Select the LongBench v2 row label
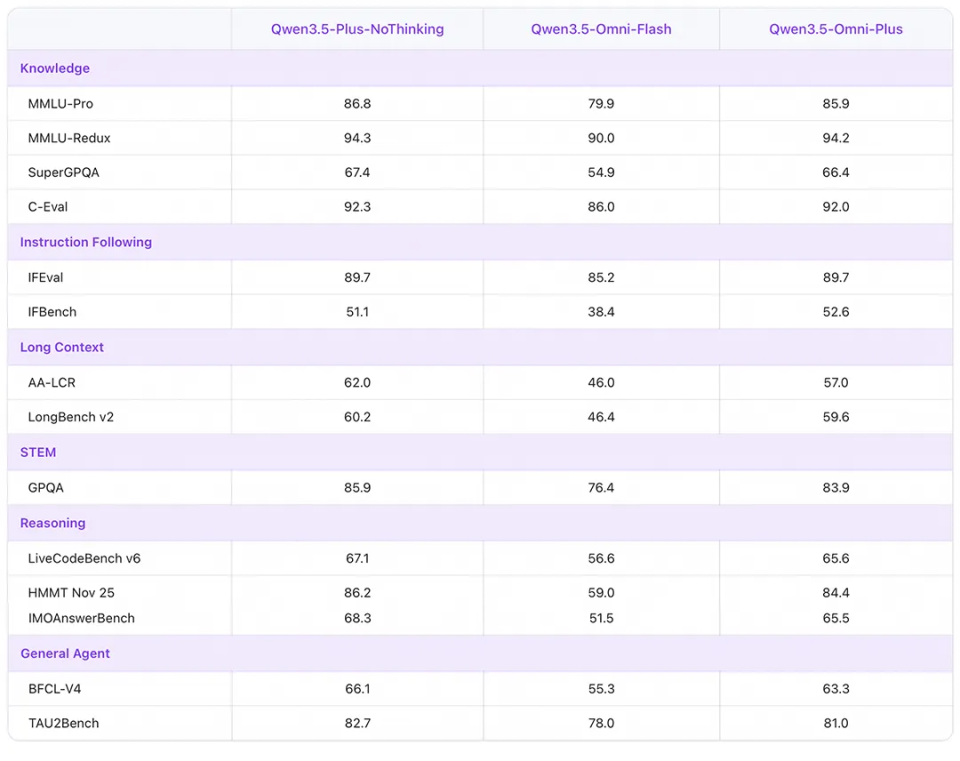Screen dimensions: 960x761 (x=71, y=416)
